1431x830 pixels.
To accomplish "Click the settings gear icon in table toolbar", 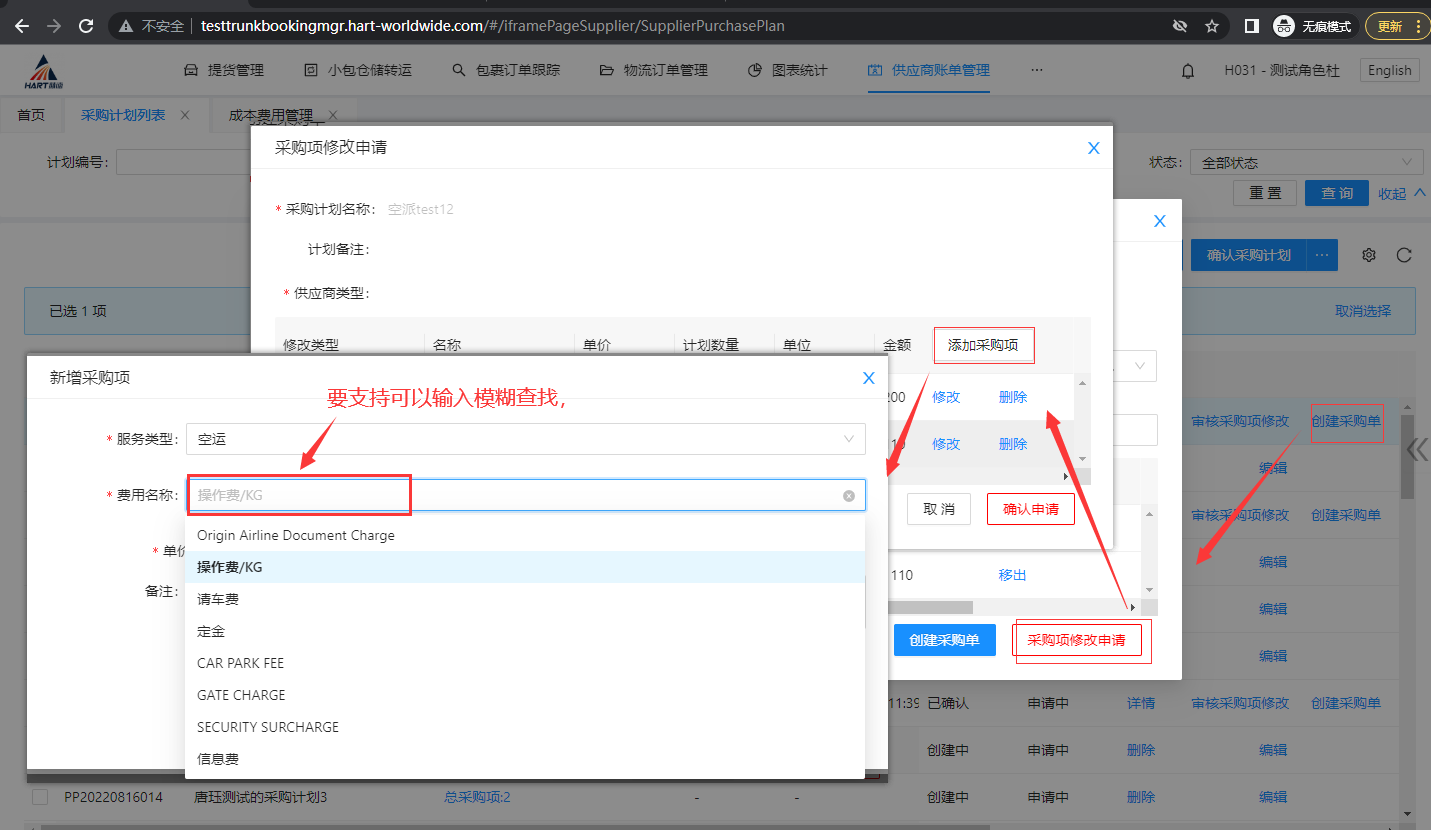I will [1369, 255].
